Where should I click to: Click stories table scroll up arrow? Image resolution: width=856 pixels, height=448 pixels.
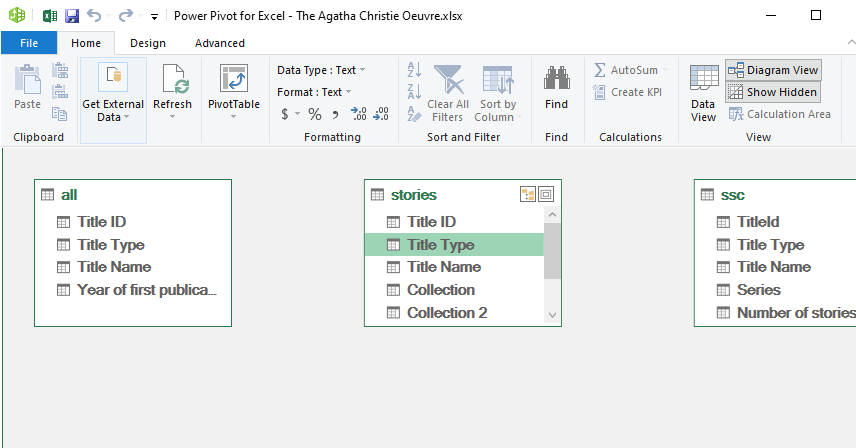(x=552, y=215)
